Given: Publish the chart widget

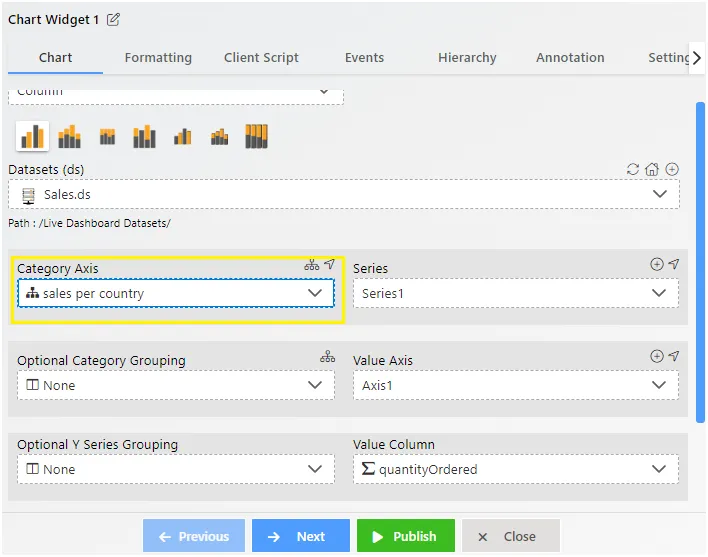Looking at the screenshot, I should pos(405,536).
